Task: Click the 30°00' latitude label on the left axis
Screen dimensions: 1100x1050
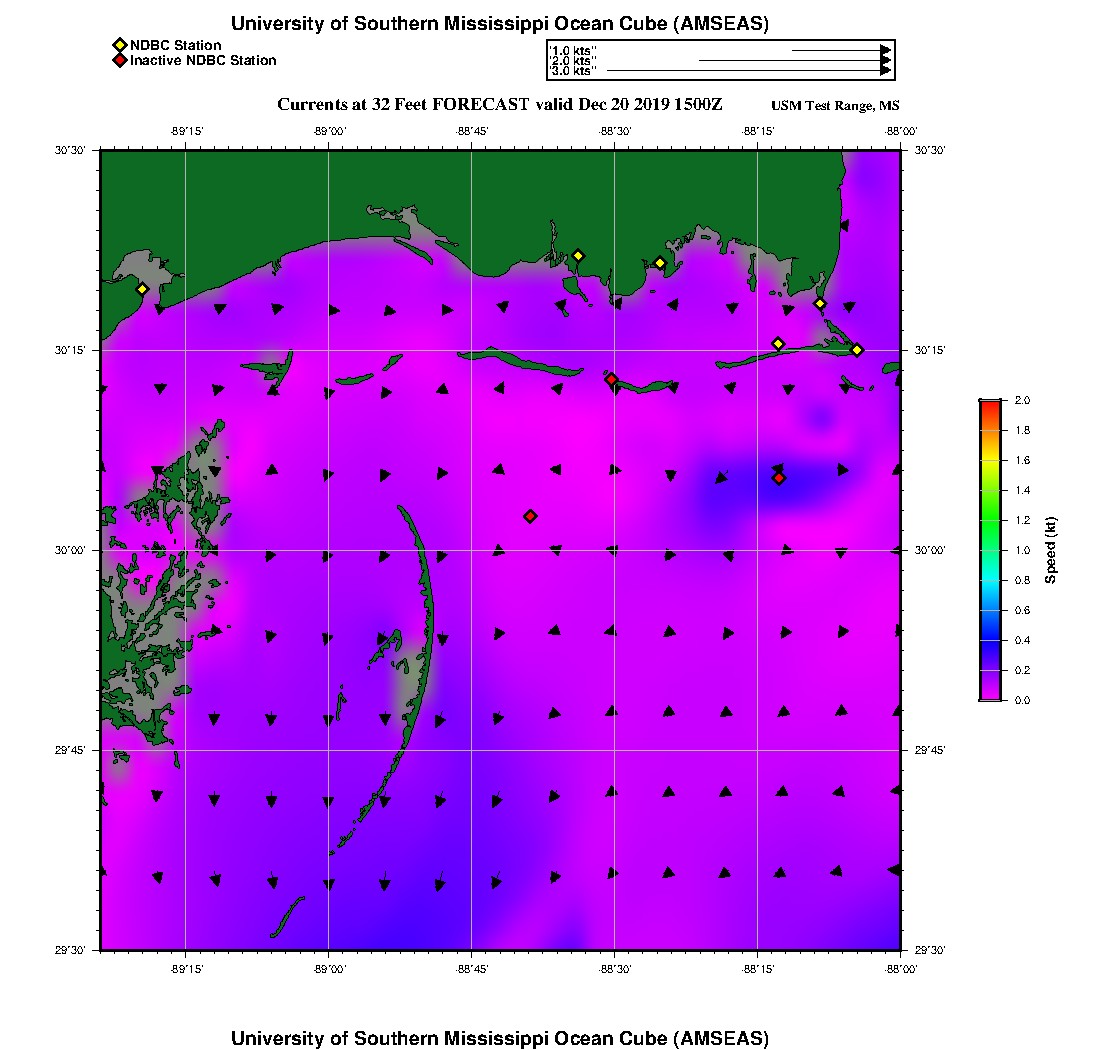Action: (x=73, y=550)
